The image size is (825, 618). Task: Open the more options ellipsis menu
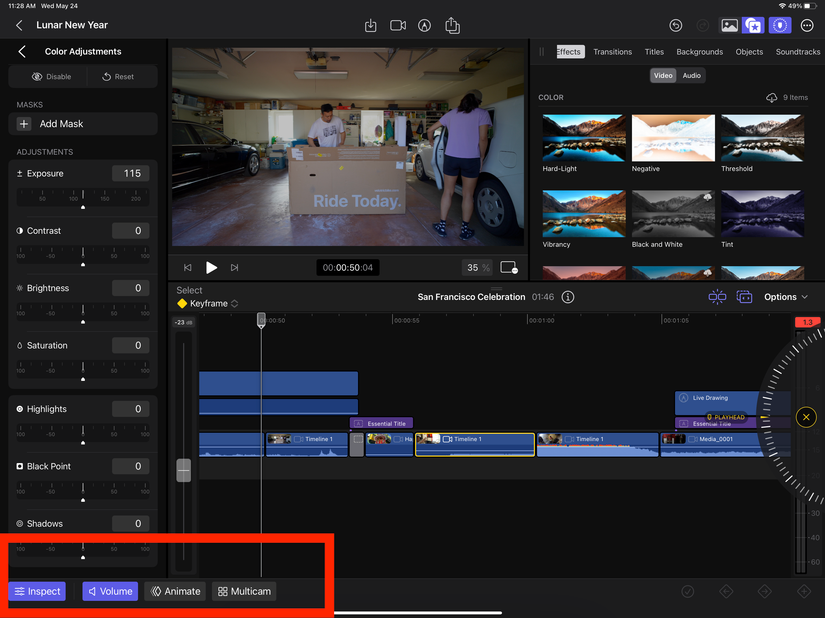807,25
